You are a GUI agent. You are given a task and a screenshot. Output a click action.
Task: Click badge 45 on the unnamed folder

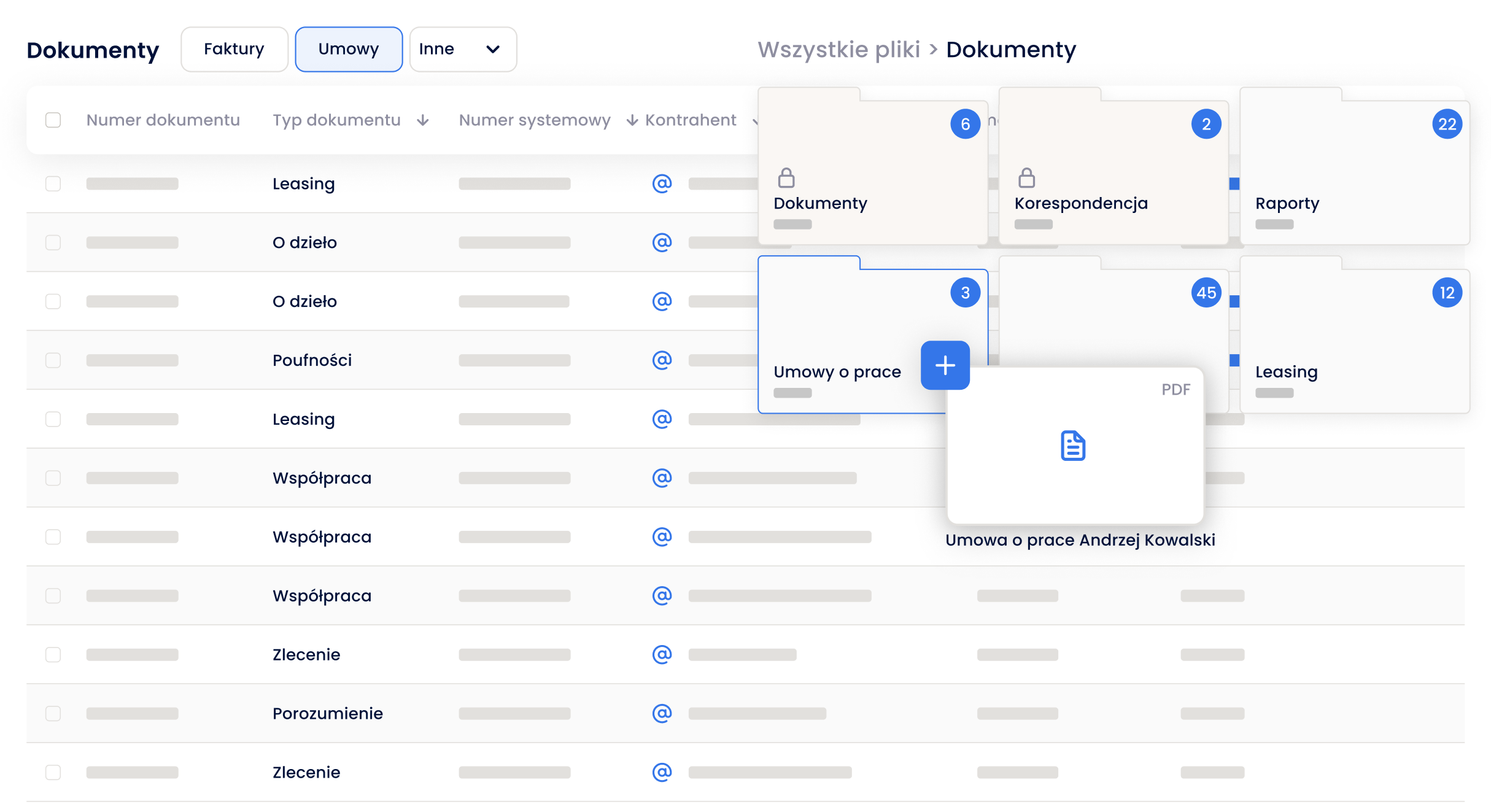(x=1206, y=293)
